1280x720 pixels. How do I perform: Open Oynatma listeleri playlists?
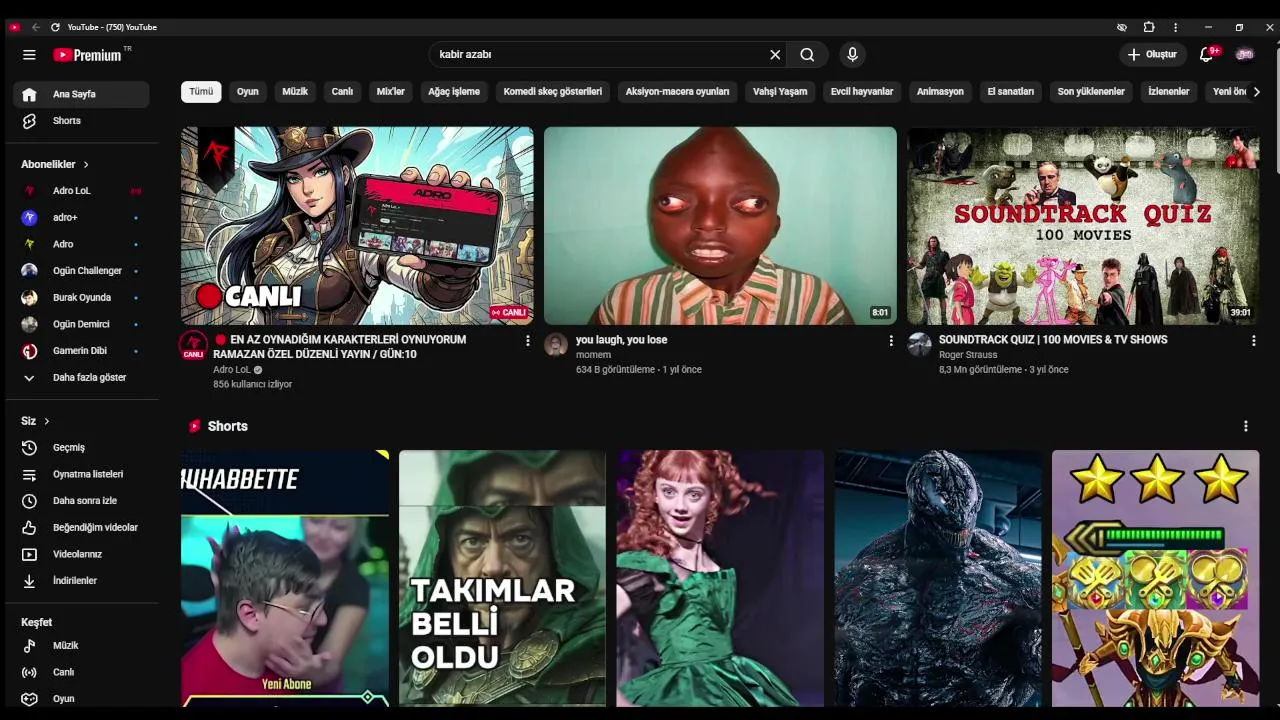(81, 474)
